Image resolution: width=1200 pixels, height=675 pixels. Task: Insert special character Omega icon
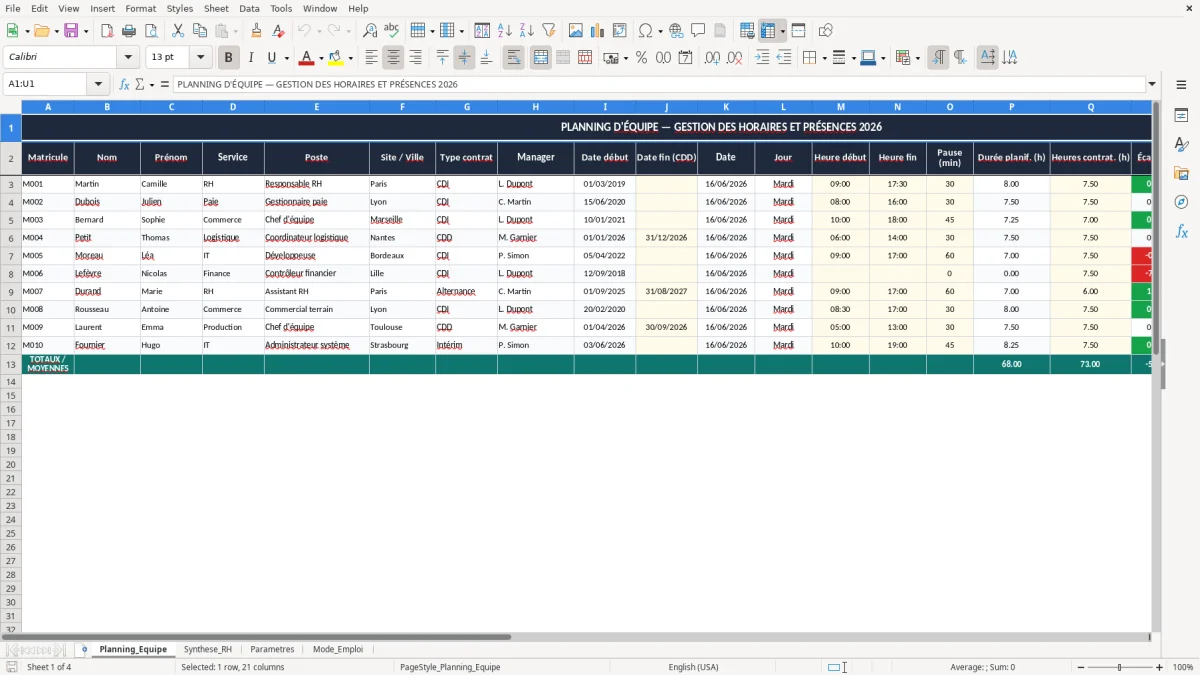[645, 31]
